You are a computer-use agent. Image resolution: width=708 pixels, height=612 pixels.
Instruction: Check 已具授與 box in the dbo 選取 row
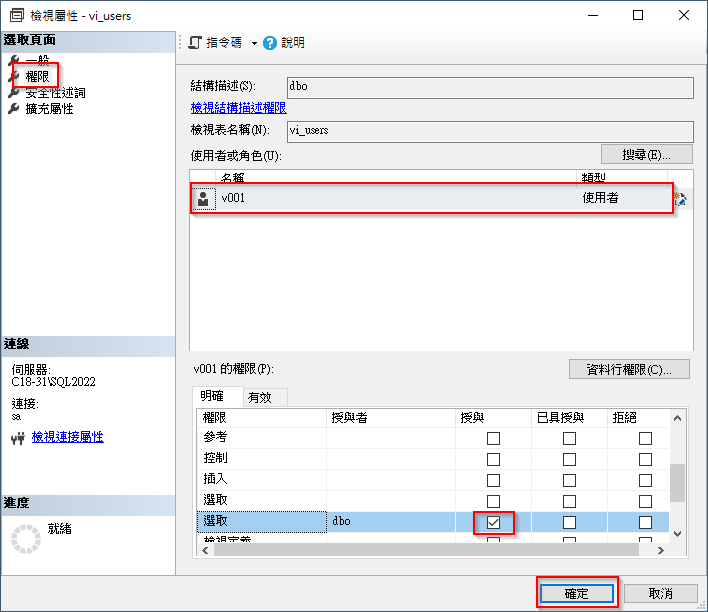[x=569, y=523]
